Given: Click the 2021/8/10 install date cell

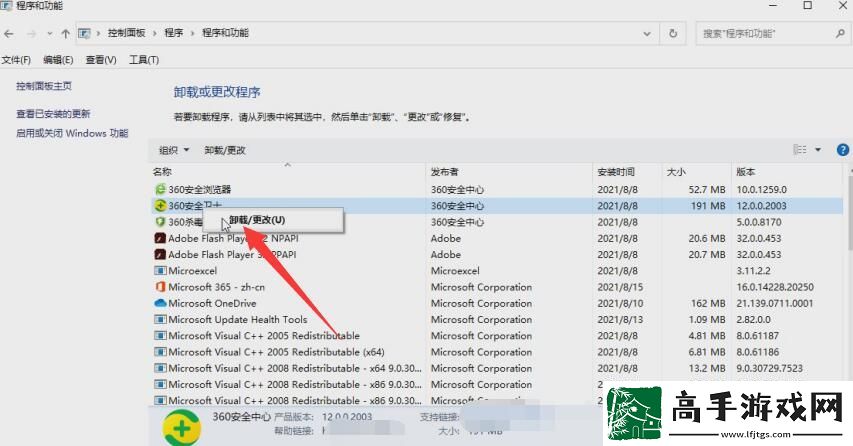Looking at the screenshot, I should point(620,303).
